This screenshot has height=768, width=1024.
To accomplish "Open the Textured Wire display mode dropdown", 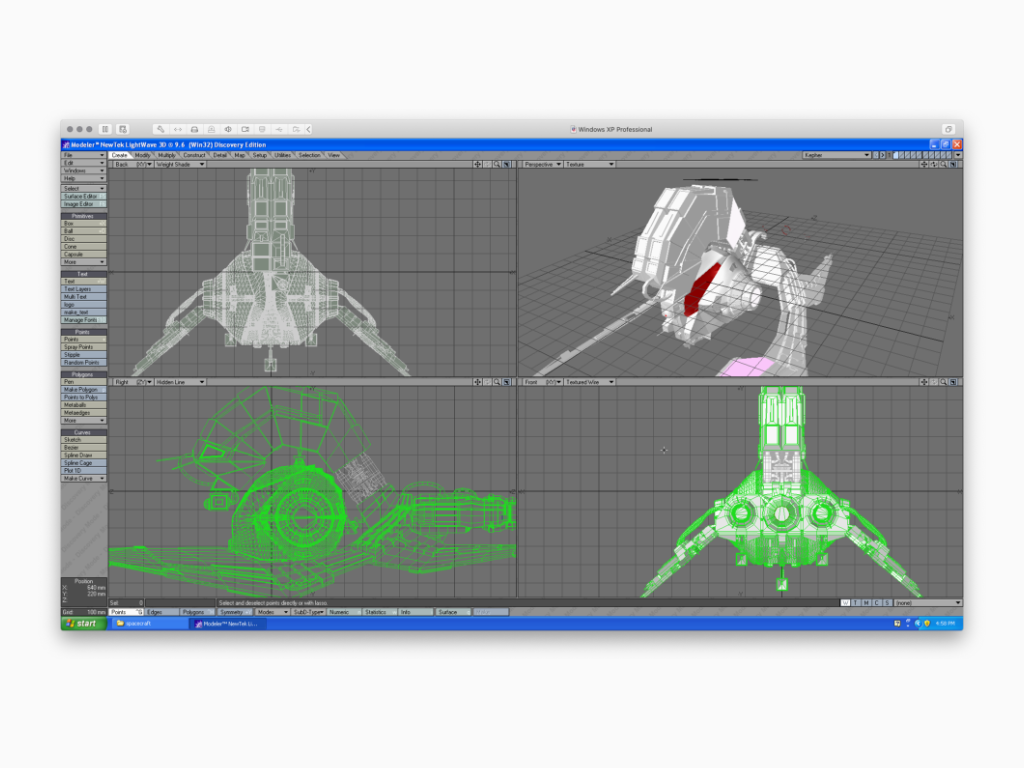I will 590,382.
